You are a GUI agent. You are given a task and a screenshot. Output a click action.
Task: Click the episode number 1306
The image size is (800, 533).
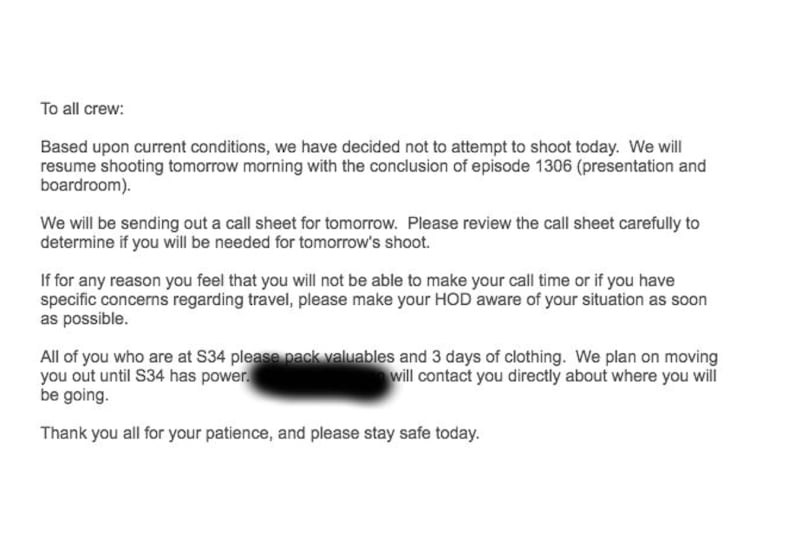point(554,166)
